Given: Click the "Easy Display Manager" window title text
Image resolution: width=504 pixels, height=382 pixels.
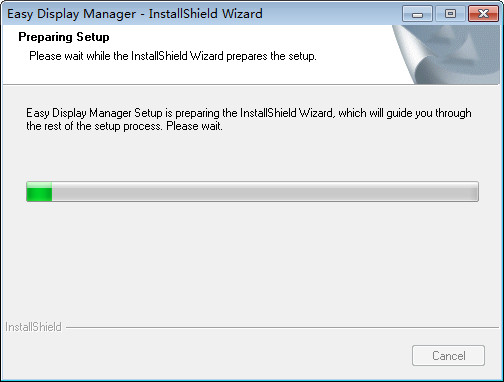Looking at the screenshot, I should pos(71,14).
